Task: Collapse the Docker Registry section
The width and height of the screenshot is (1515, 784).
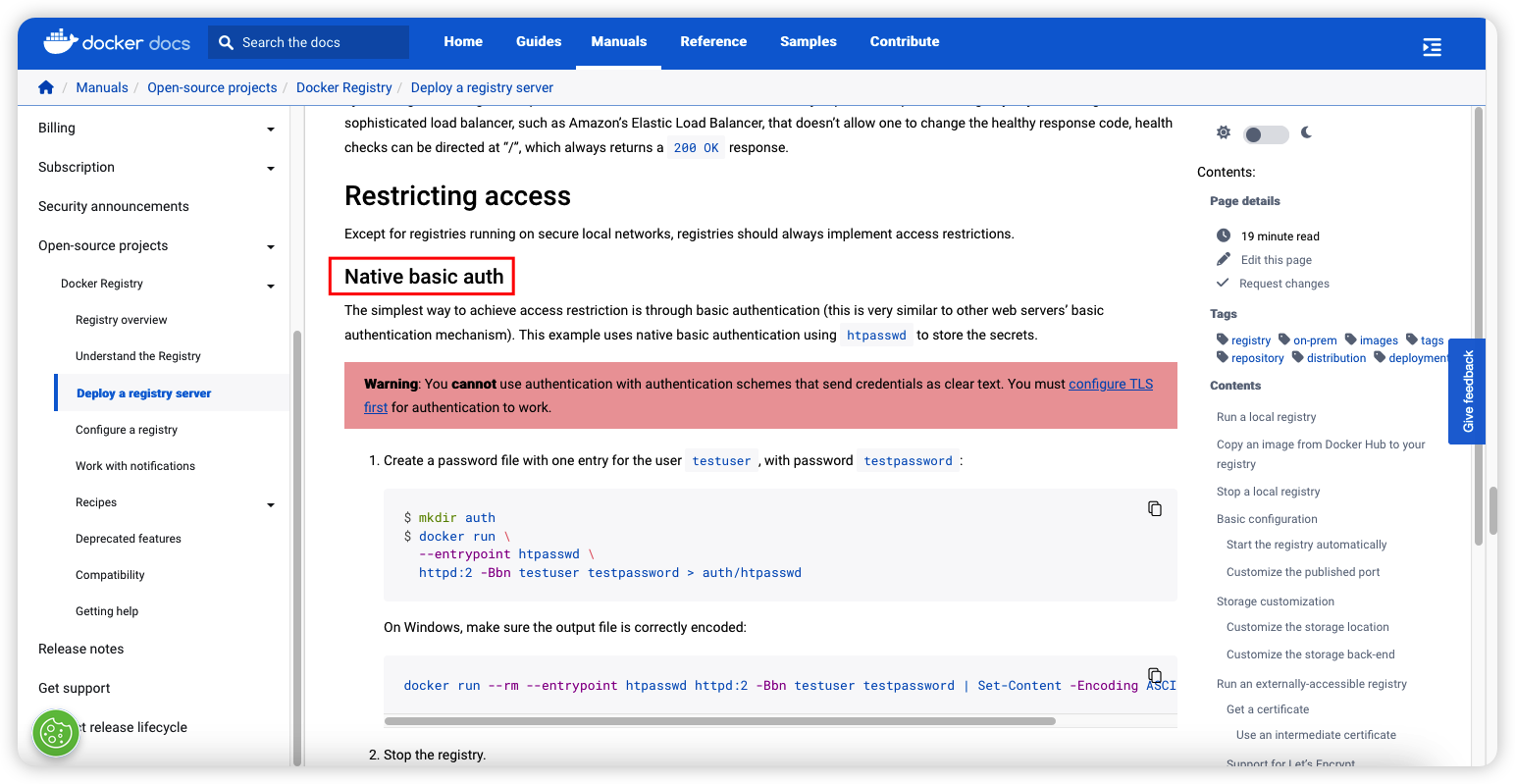Action: [271, 286]
